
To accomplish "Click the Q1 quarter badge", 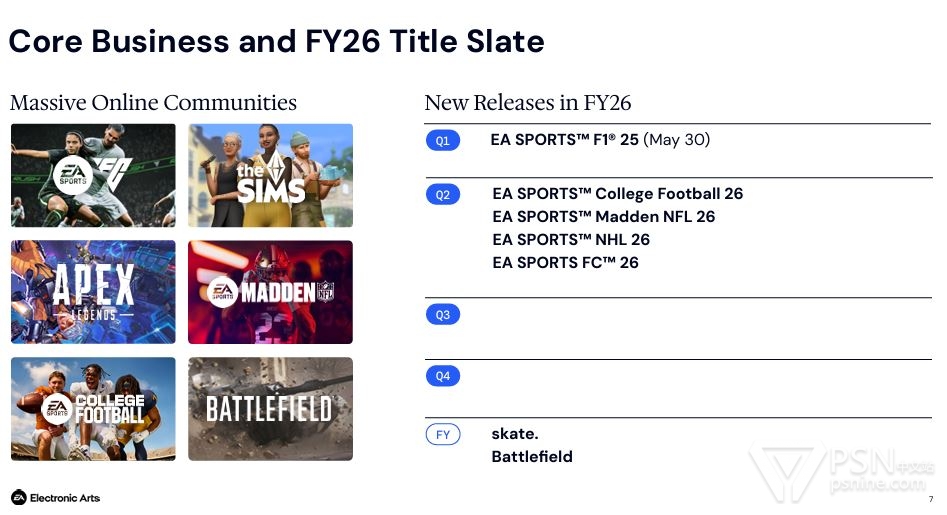I will coord(443,141).
